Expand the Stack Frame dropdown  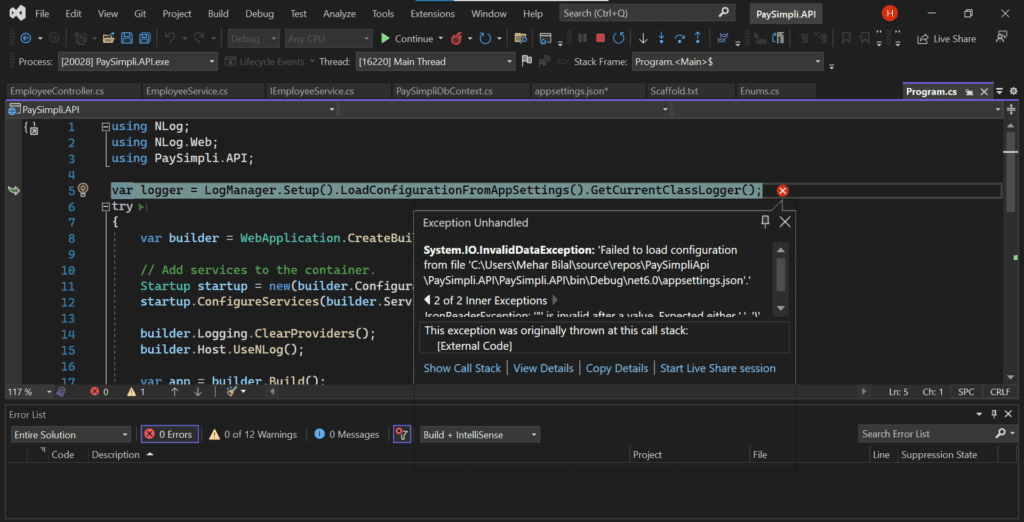click(x=817, y=62)
